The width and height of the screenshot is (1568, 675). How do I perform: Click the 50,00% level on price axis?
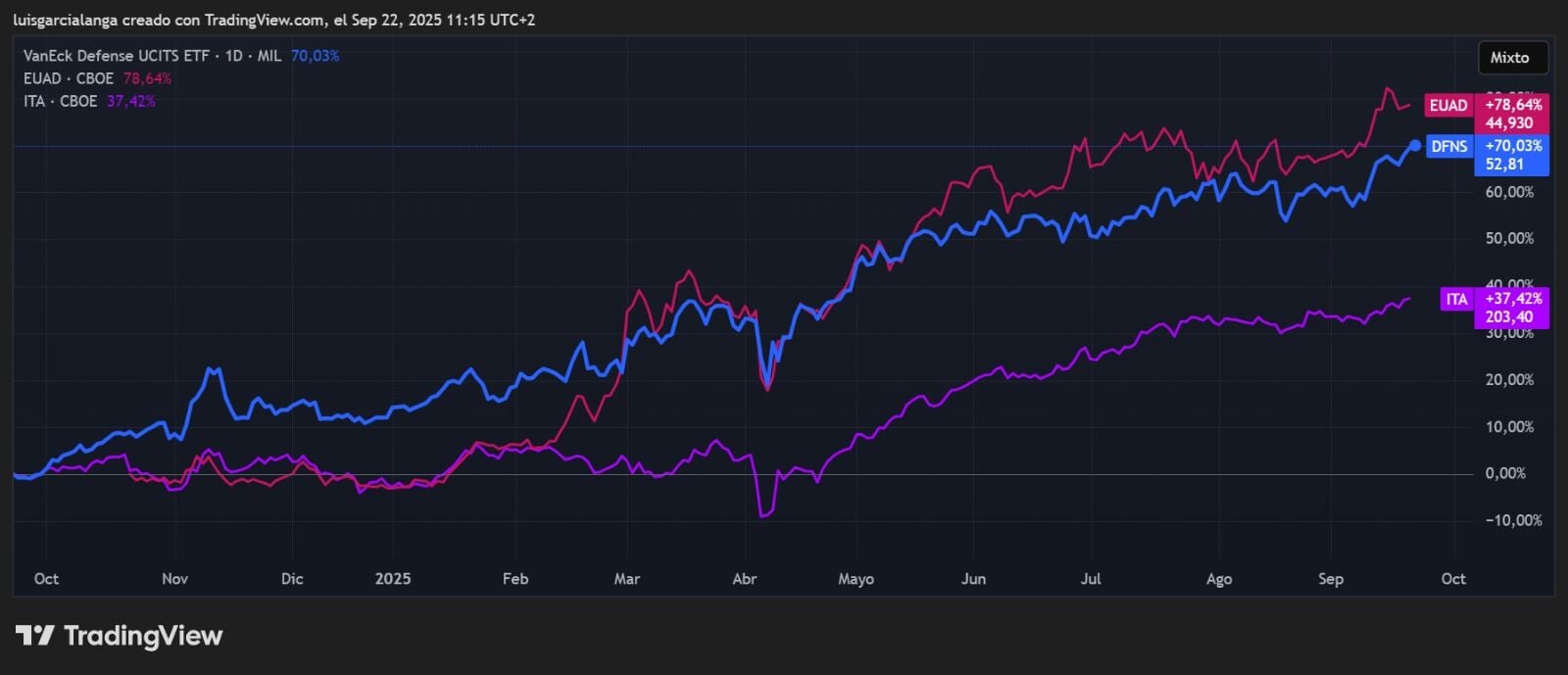1509,238
